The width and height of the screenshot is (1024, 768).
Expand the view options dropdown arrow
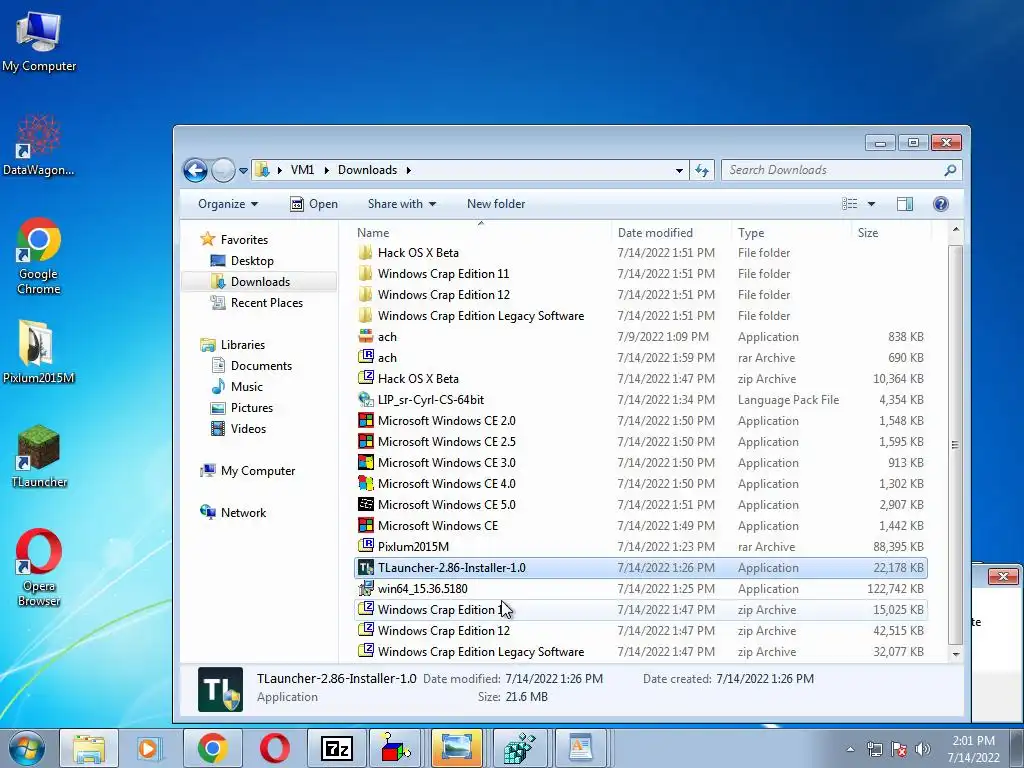click(x=871, y=204)
